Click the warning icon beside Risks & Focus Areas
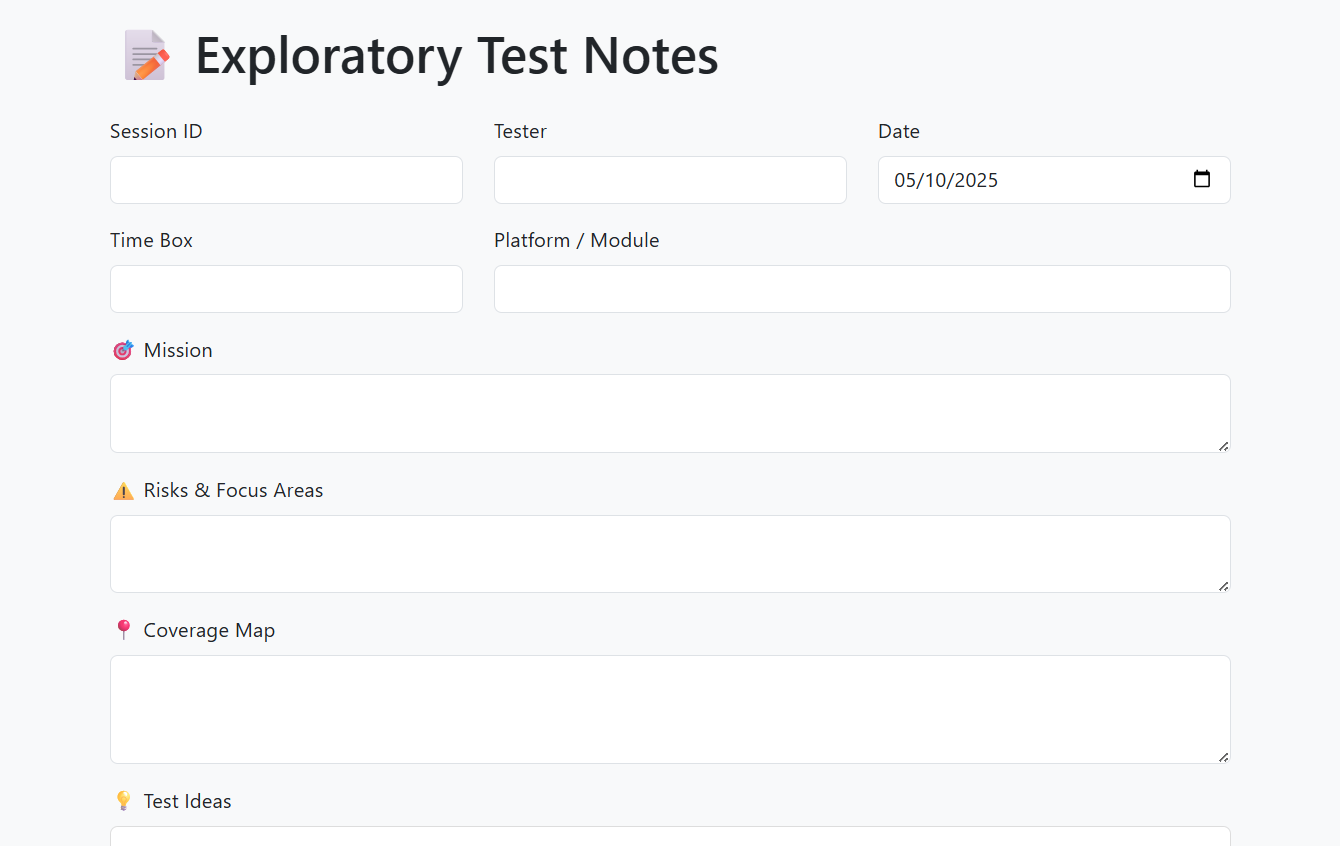This screenshot has height=846, width=1340. click(122, 490)
